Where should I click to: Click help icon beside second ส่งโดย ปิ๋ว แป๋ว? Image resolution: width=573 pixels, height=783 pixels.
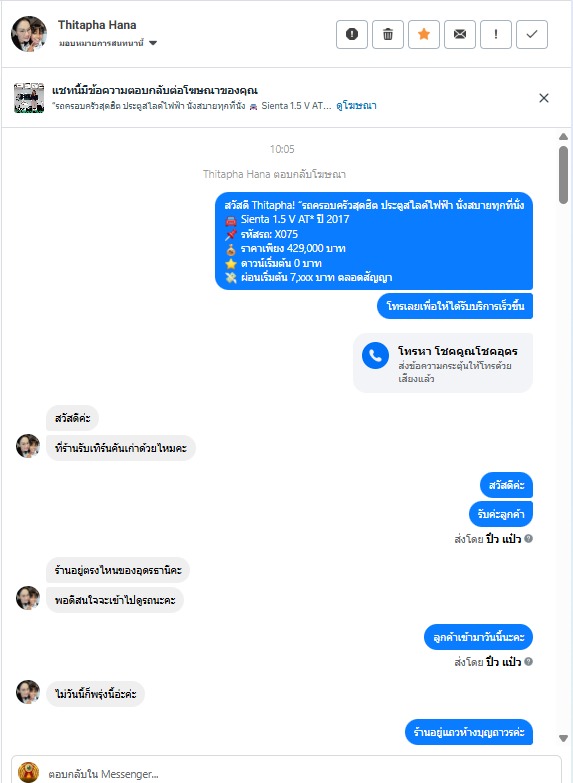coord(529,661)
